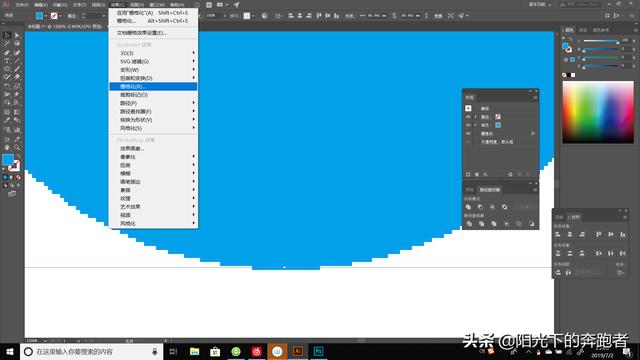Swap fill and stroke colors arrow
640x360 pixels.
pos(18,156)
